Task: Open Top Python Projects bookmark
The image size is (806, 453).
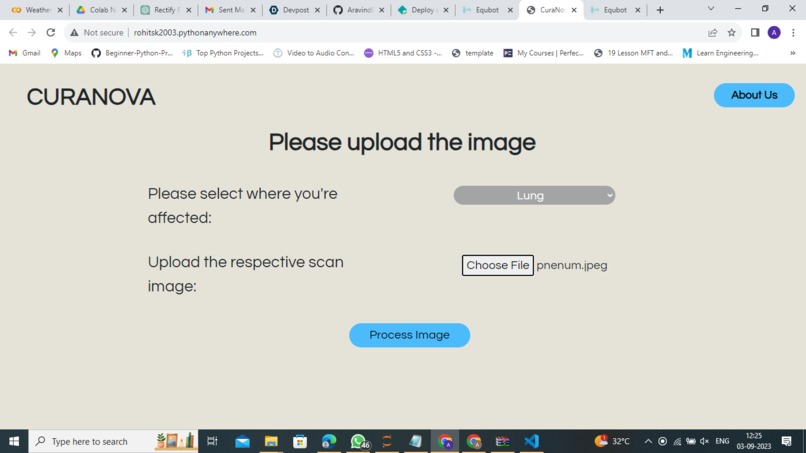Action: point(223,53)
